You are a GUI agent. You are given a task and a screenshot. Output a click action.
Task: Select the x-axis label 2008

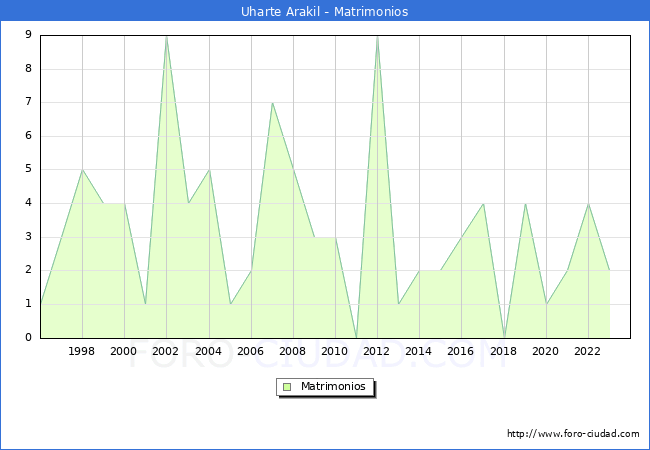(293, 351)
